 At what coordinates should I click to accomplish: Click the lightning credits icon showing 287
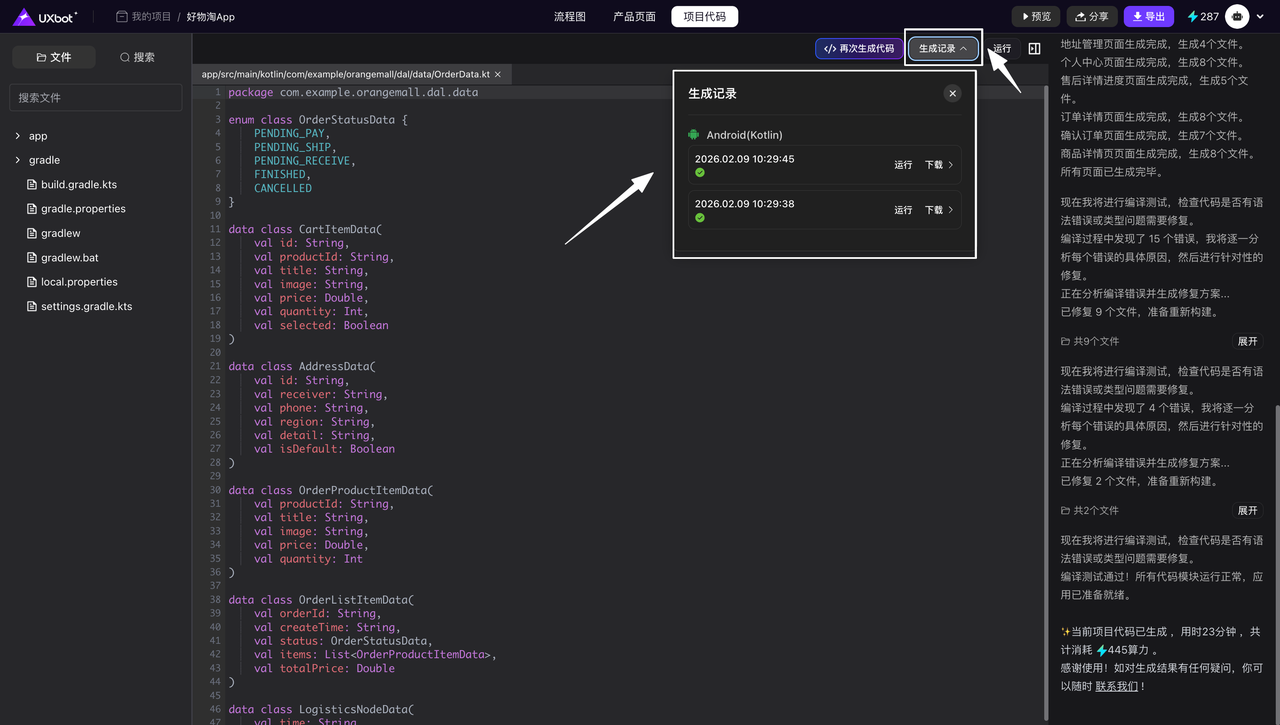click(x=1192, y=17)
